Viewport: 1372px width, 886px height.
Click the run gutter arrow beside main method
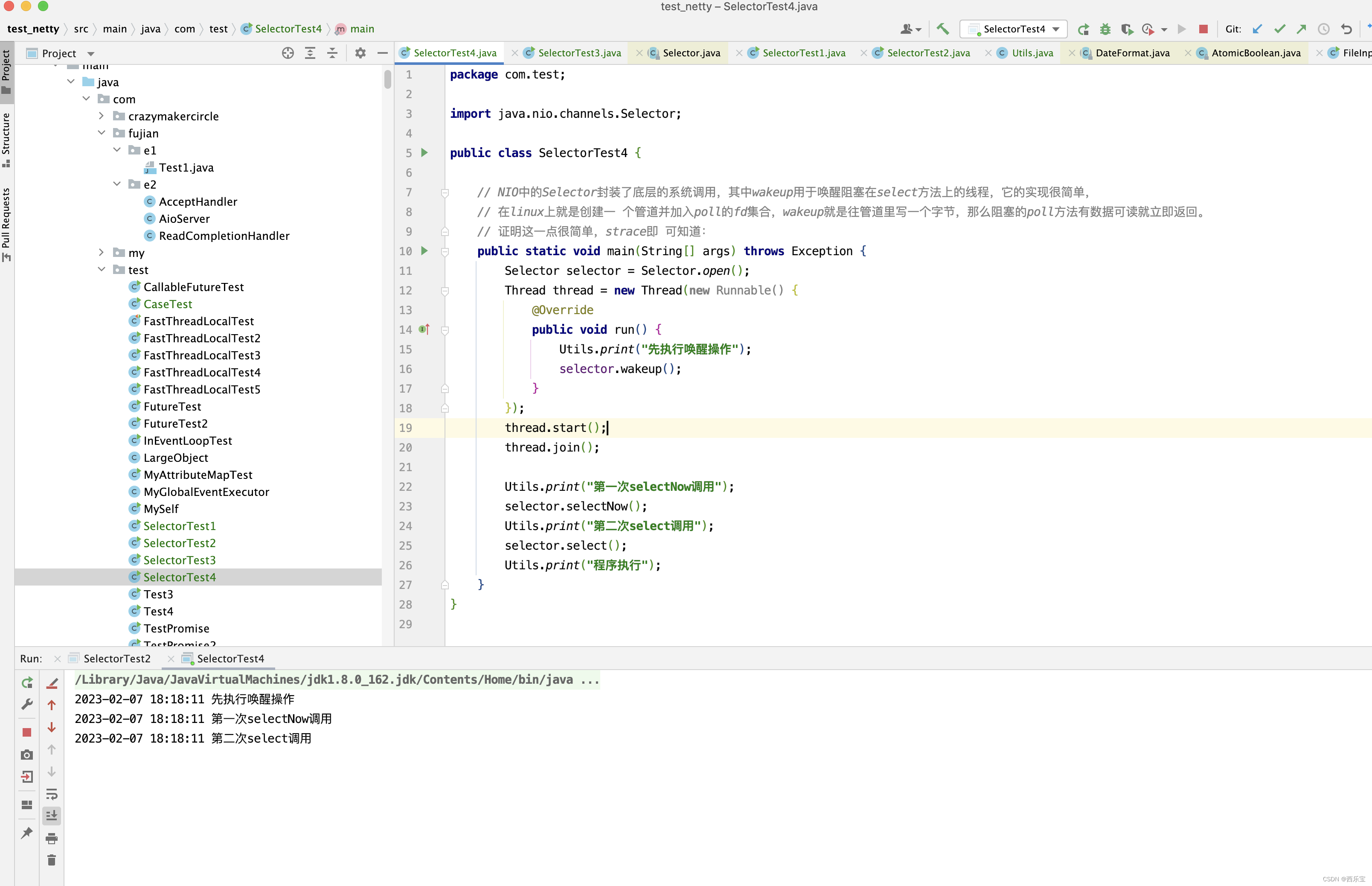[424, 251]
